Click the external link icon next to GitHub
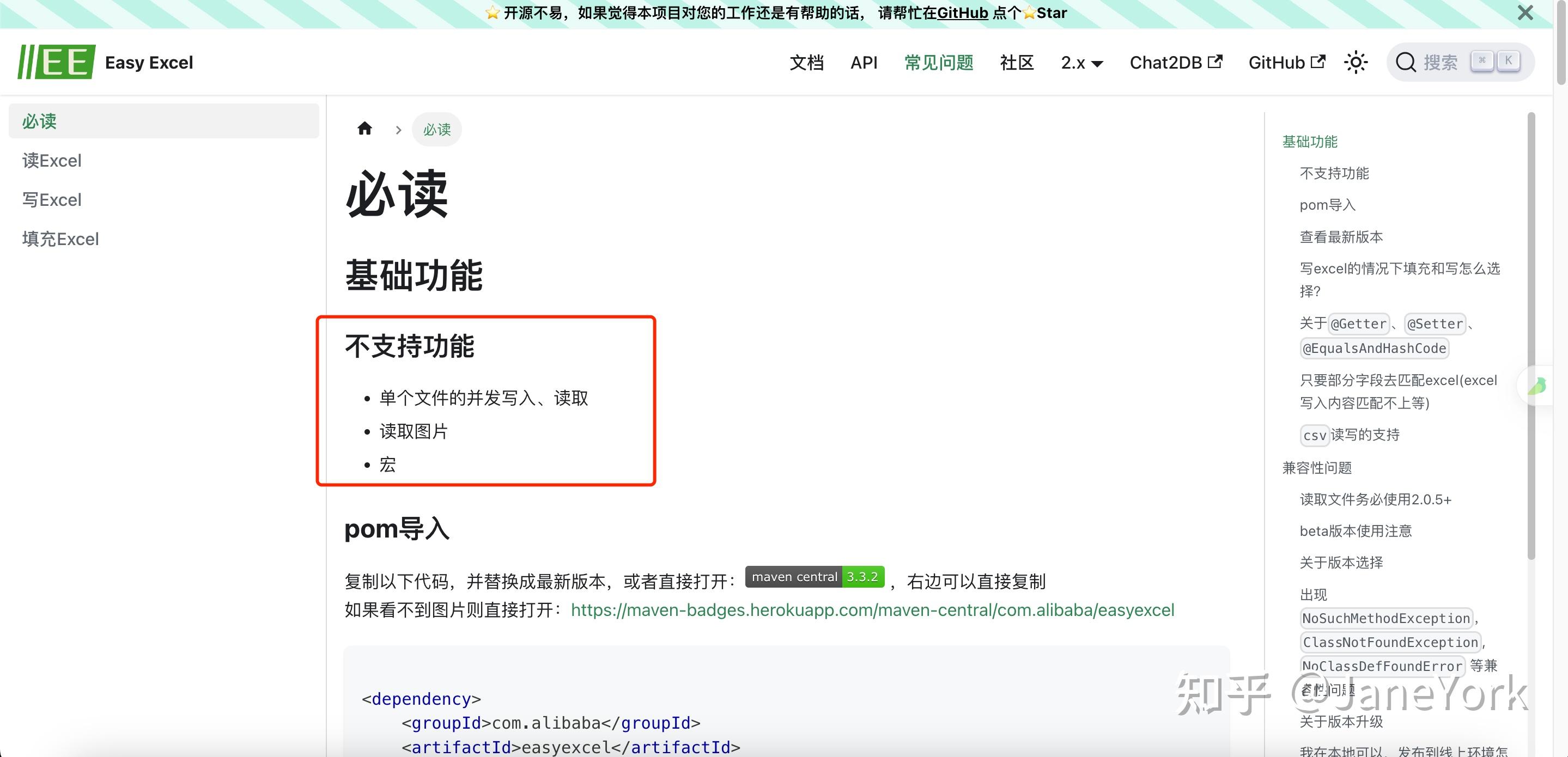The image size is (1568, 757). tap(1318, 61)
